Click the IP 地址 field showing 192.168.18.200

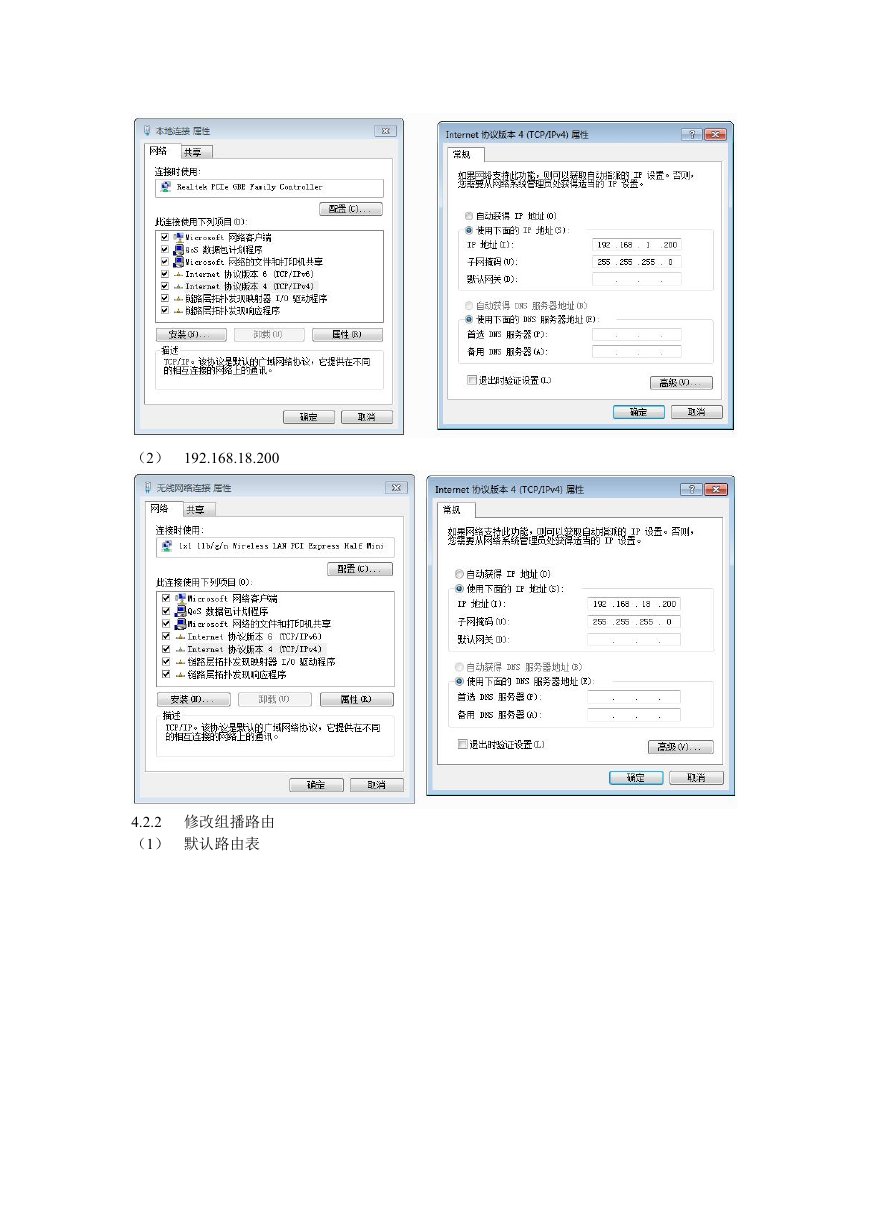pyautogui.click(x=634, y=604)
